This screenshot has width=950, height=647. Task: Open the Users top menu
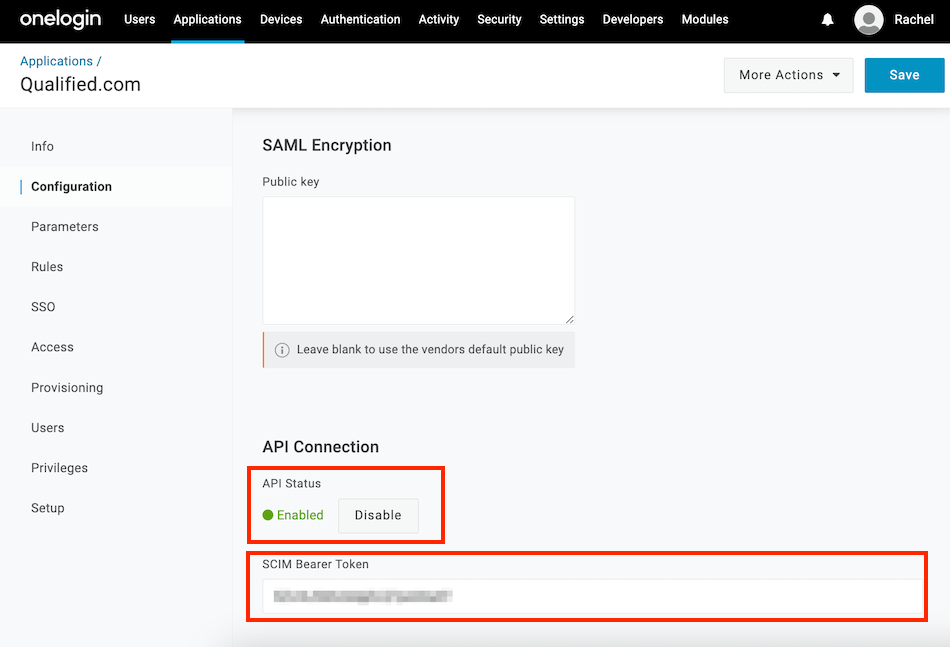[x=139, y=19]
